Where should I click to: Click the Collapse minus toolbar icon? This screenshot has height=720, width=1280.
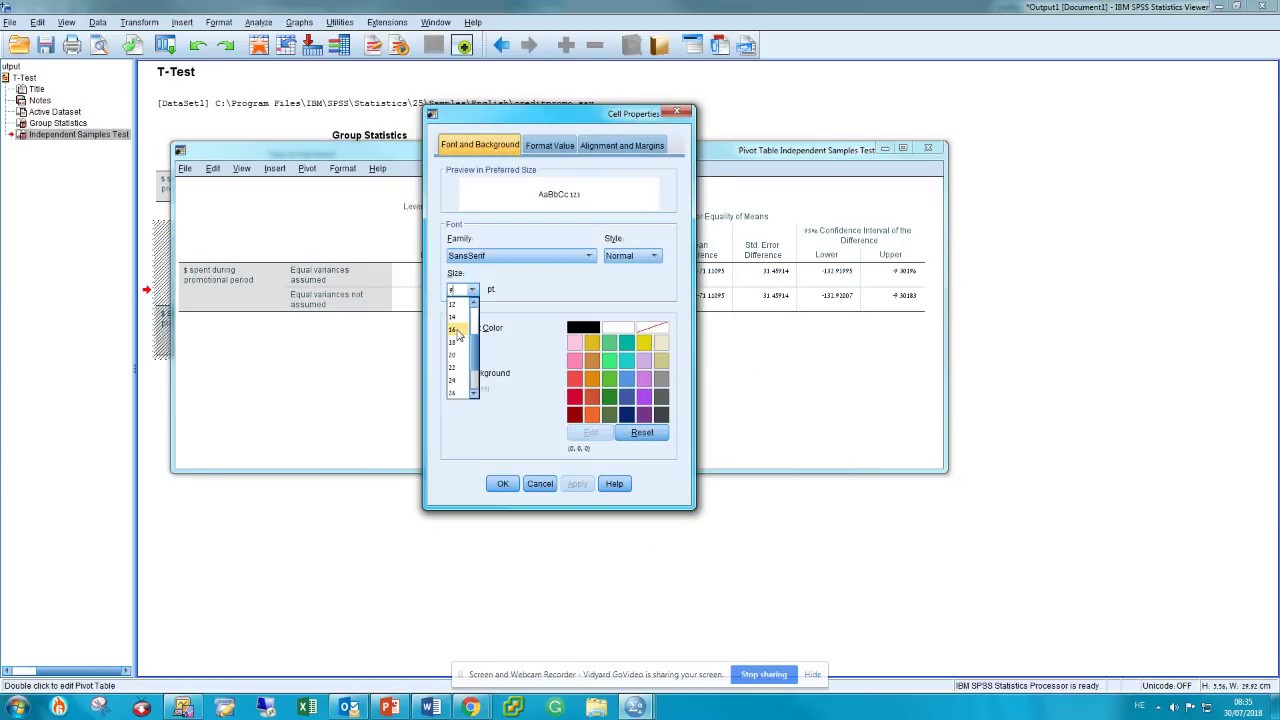(594, 45)
